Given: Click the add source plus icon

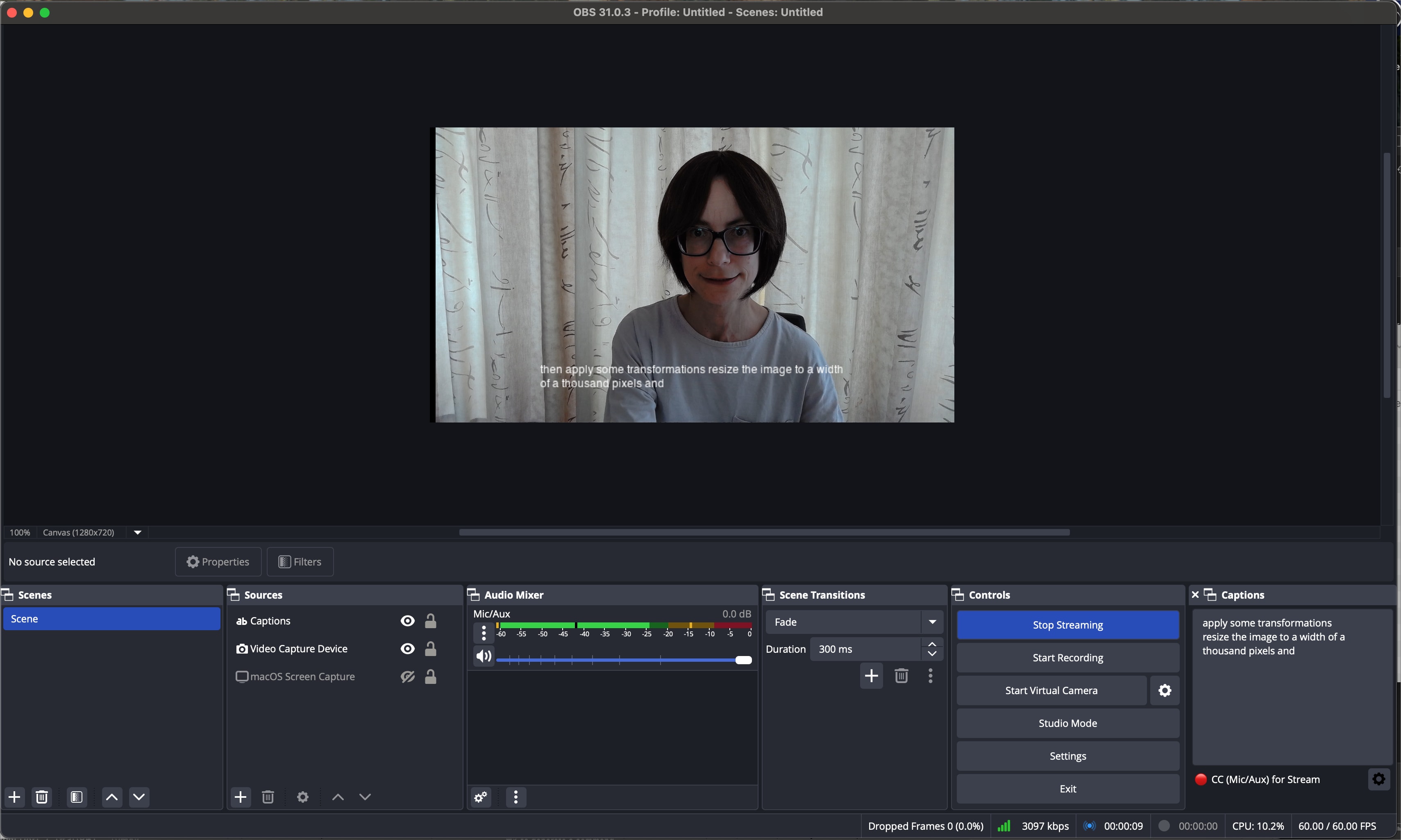Looking at the screenshot, I should (x=241, y=797).
